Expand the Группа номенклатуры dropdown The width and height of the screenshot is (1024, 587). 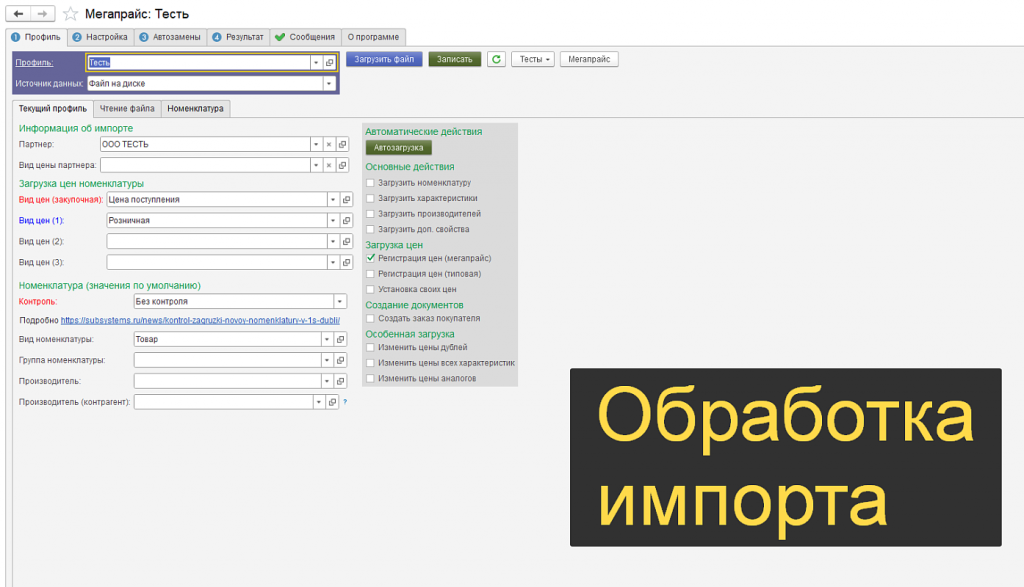(327, 360)
